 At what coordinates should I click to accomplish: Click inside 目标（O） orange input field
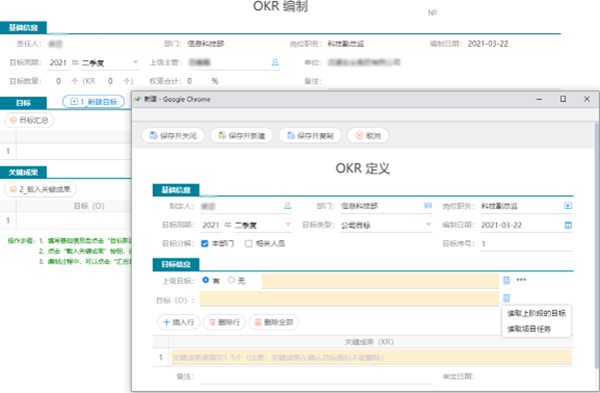coord(349,299)
